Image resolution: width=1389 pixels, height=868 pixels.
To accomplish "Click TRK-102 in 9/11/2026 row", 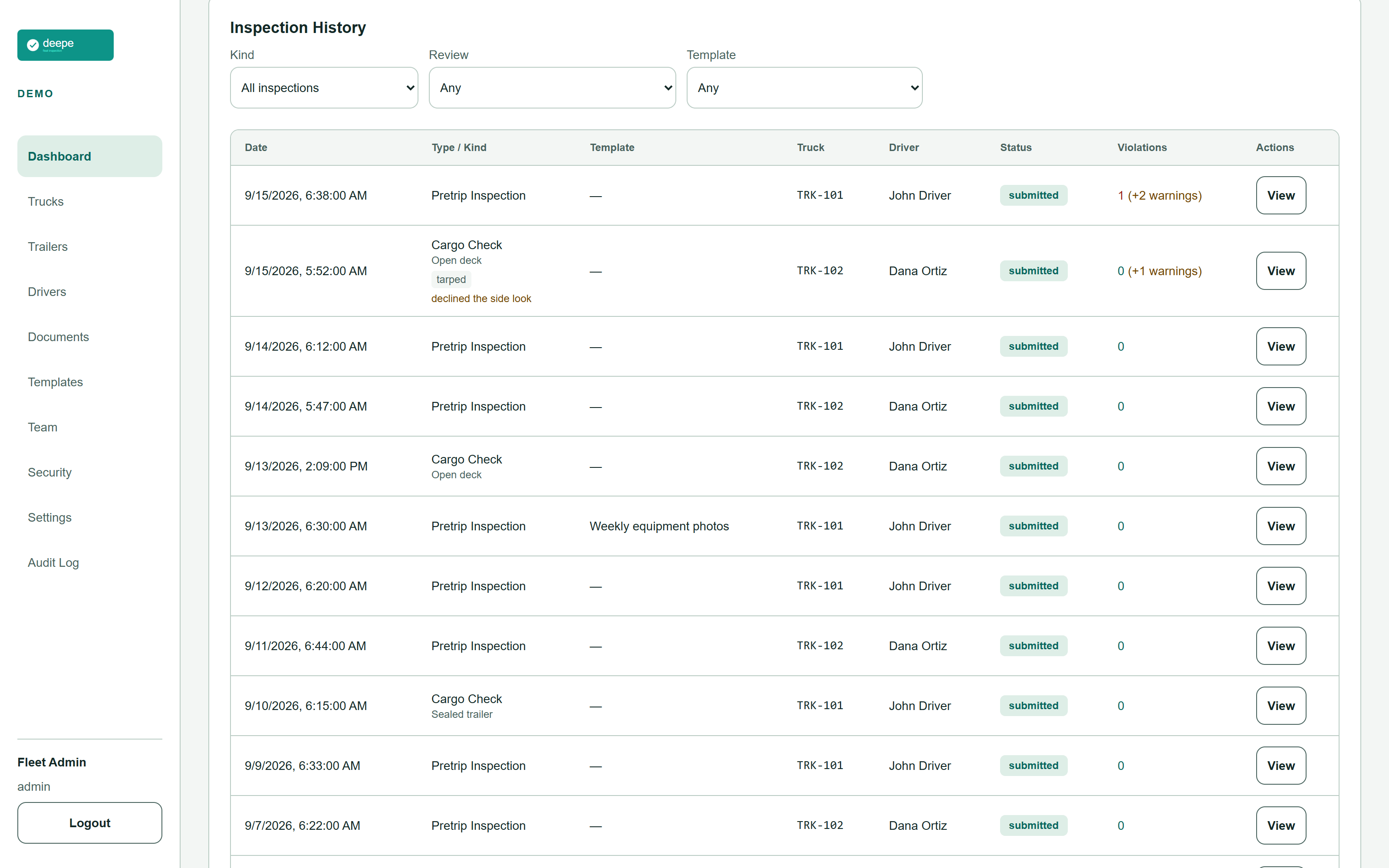I will tap(820, 646).
